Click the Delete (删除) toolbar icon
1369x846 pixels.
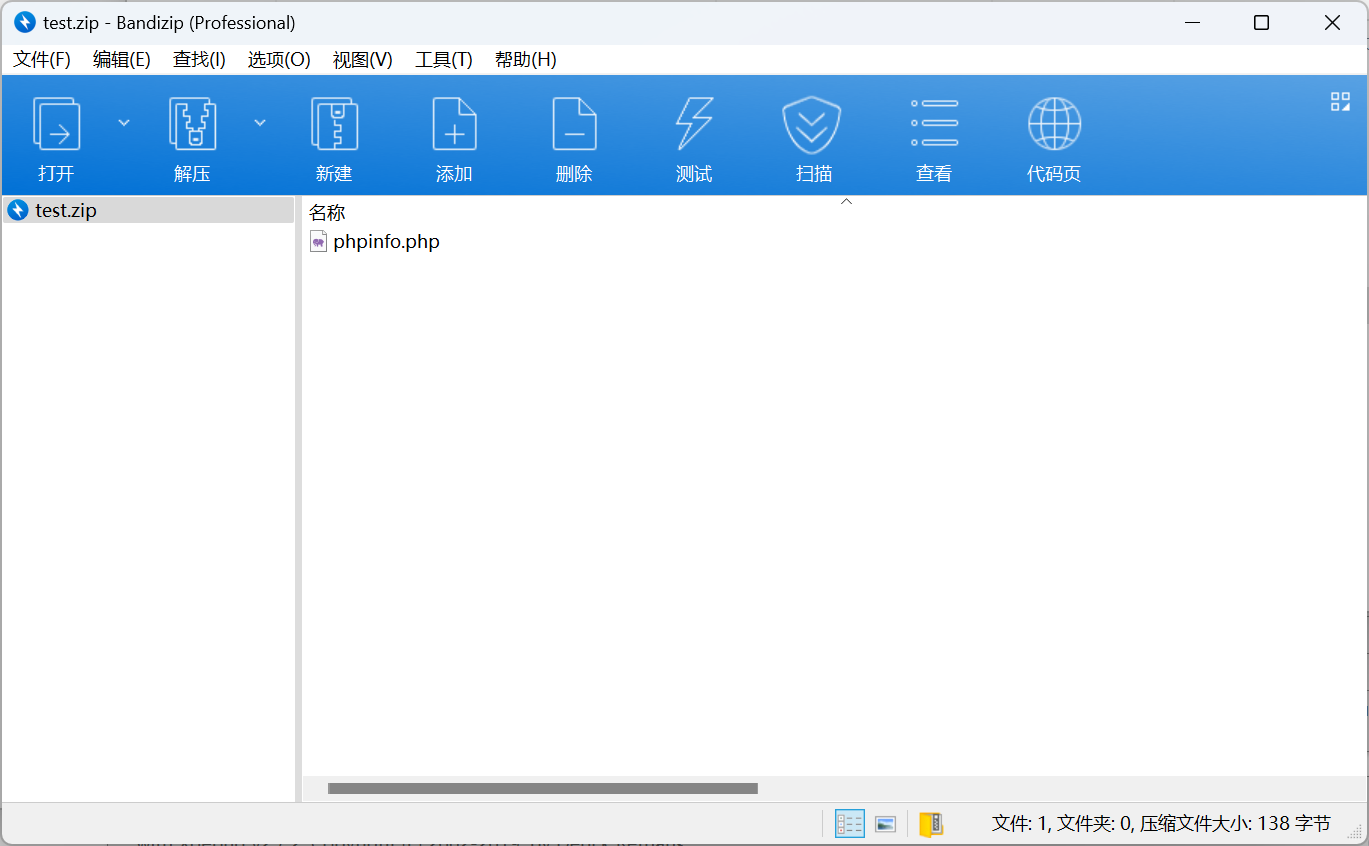(574, 124)
